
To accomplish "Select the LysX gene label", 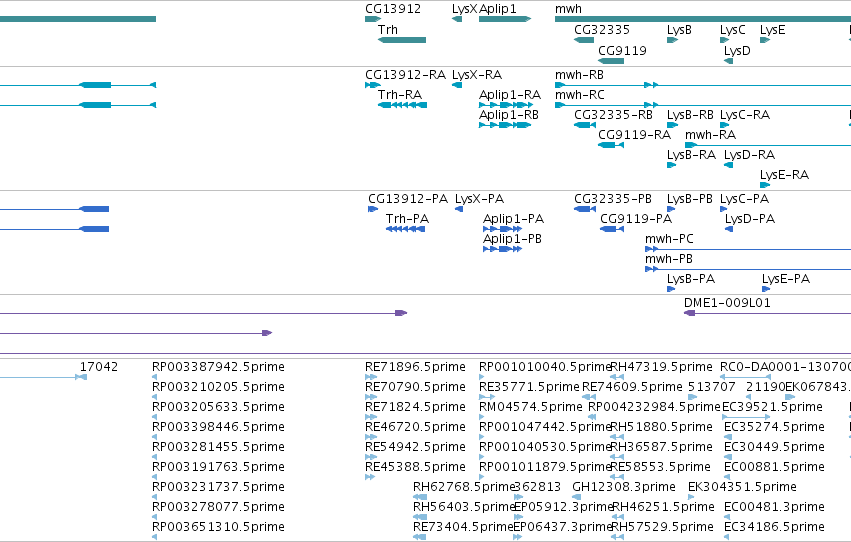I will click(465, 9).
